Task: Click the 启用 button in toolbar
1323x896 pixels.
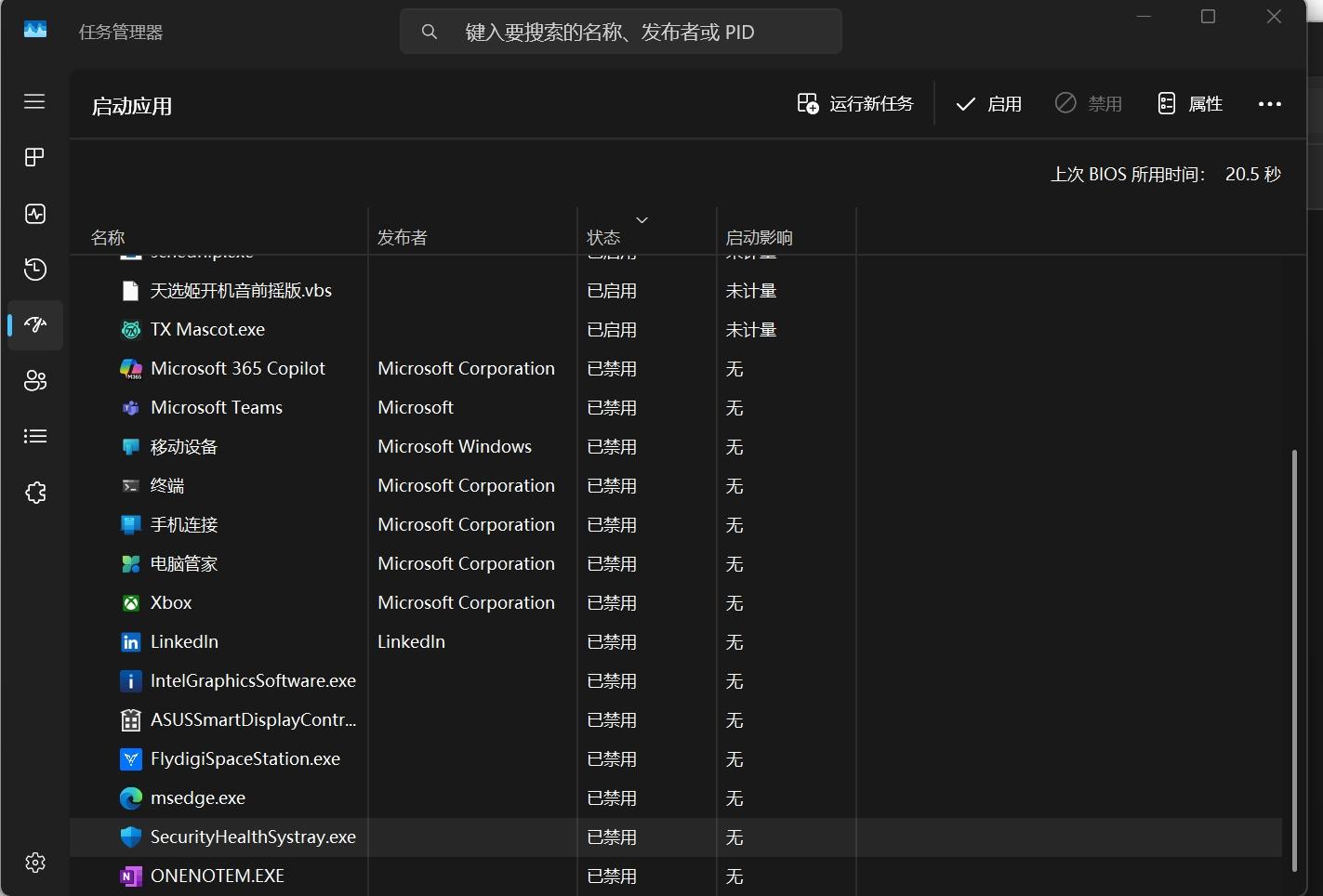Action: point(988,103)
